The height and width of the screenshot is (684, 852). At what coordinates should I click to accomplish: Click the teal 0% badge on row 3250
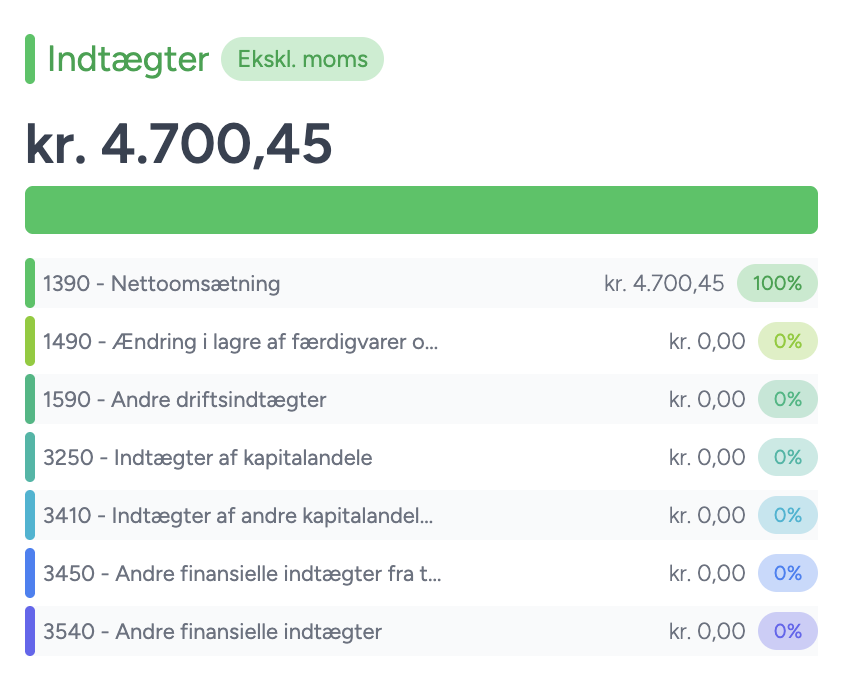(x=788, y=458)
